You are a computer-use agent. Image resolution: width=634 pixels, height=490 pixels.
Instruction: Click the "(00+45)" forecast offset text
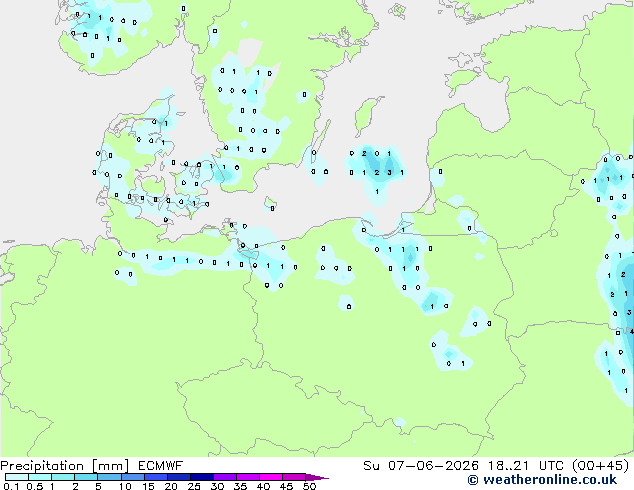601,466
